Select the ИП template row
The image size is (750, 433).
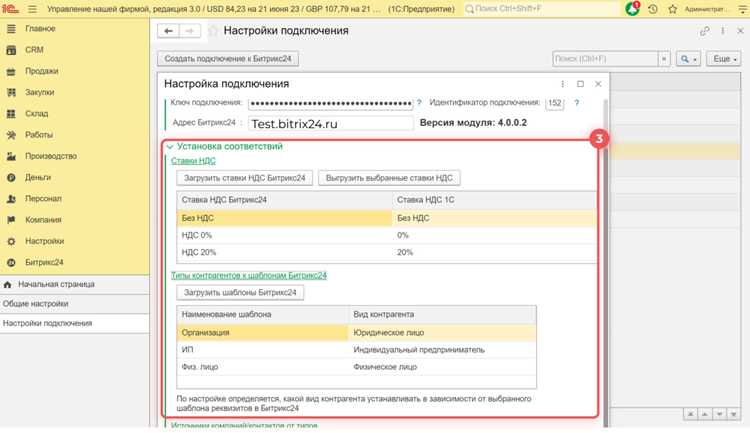(x=356, y=350)
